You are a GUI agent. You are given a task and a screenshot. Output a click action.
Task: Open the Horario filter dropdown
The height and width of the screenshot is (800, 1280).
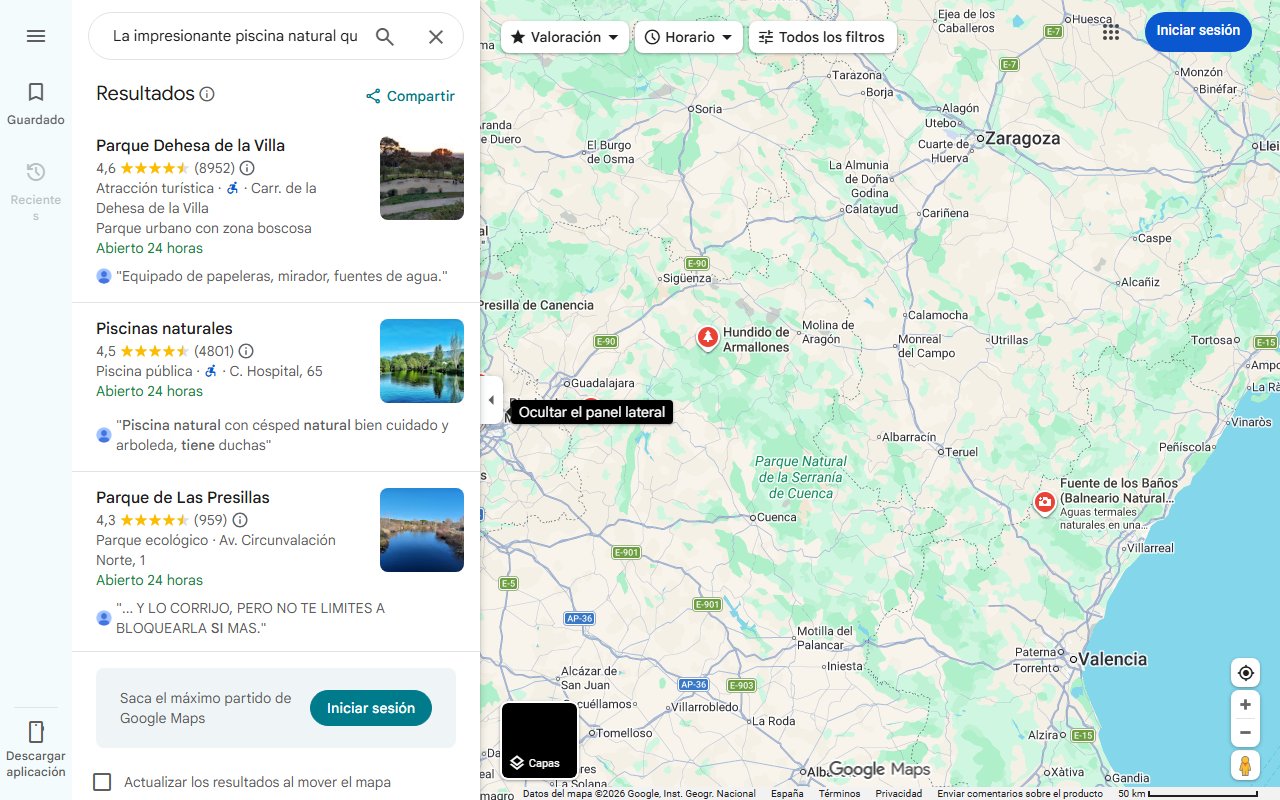tap(689, 36)
